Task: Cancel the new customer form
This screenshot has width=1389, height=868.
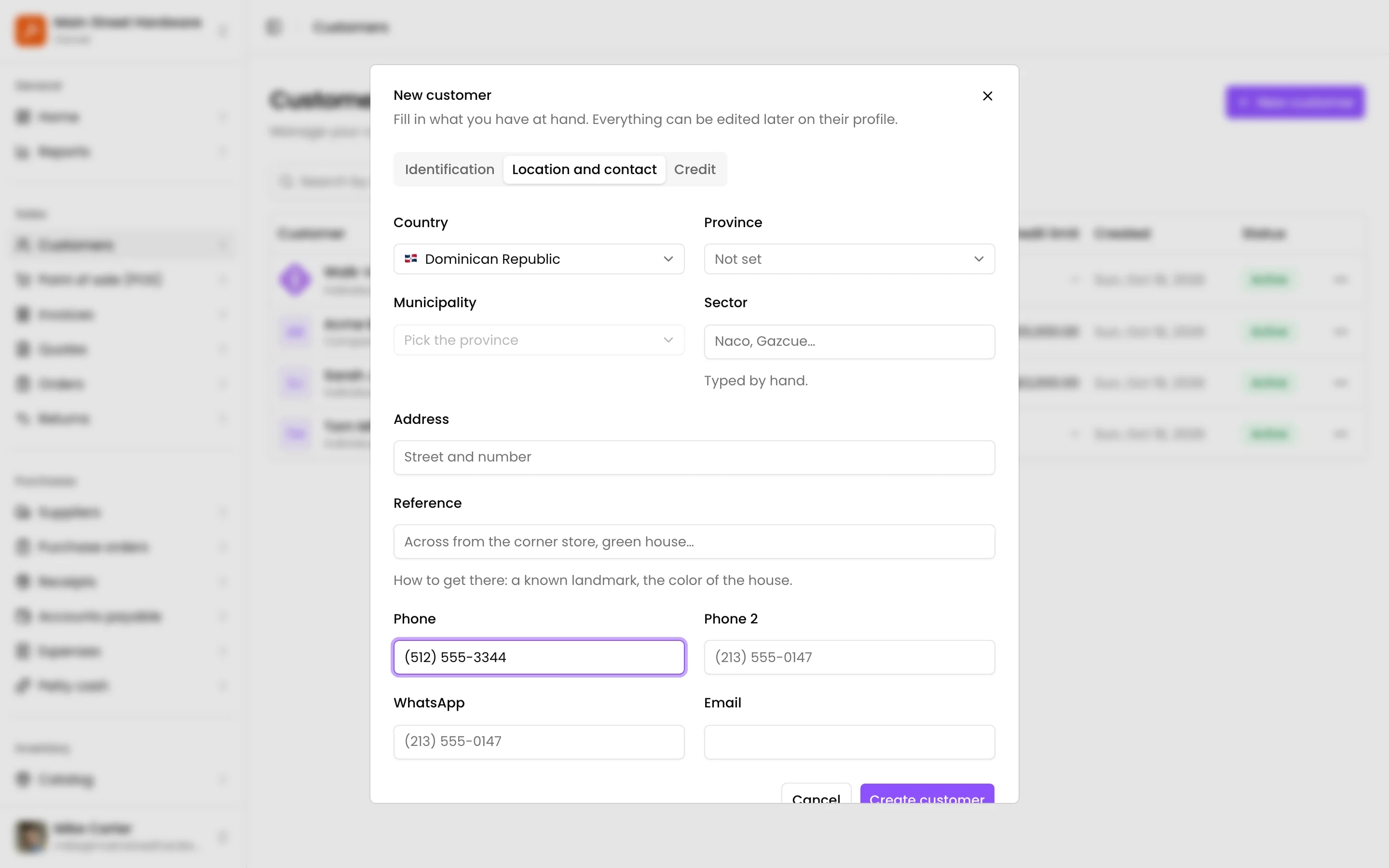Action: (816, 794)
